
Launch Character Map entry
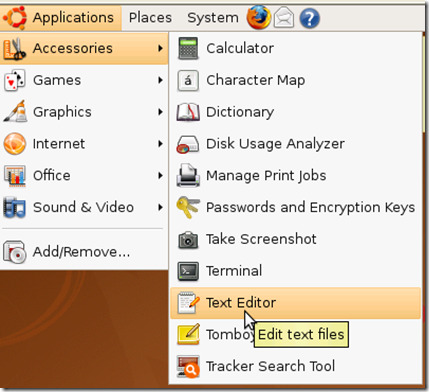[295, 80]
